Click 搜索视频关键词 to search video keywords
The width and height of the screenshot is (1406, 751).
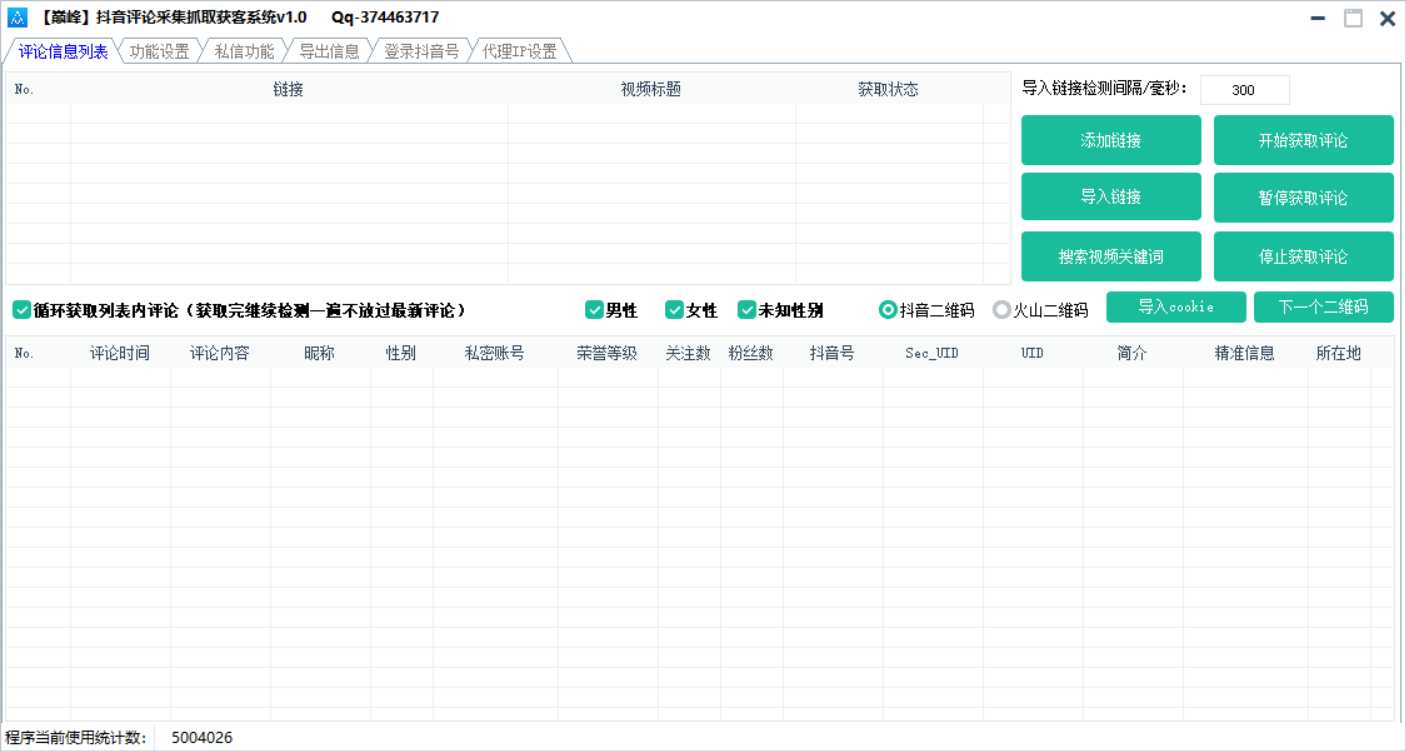tap(1110, 256)
